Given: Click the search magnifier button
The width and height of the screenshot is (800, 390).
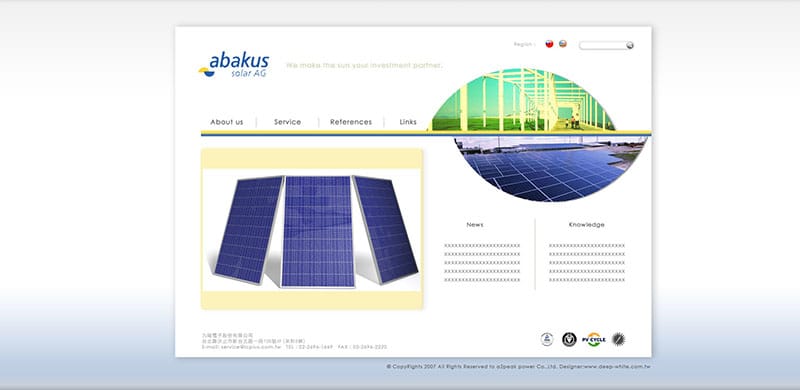Looking at the screenshot, I should pos(630,45).
